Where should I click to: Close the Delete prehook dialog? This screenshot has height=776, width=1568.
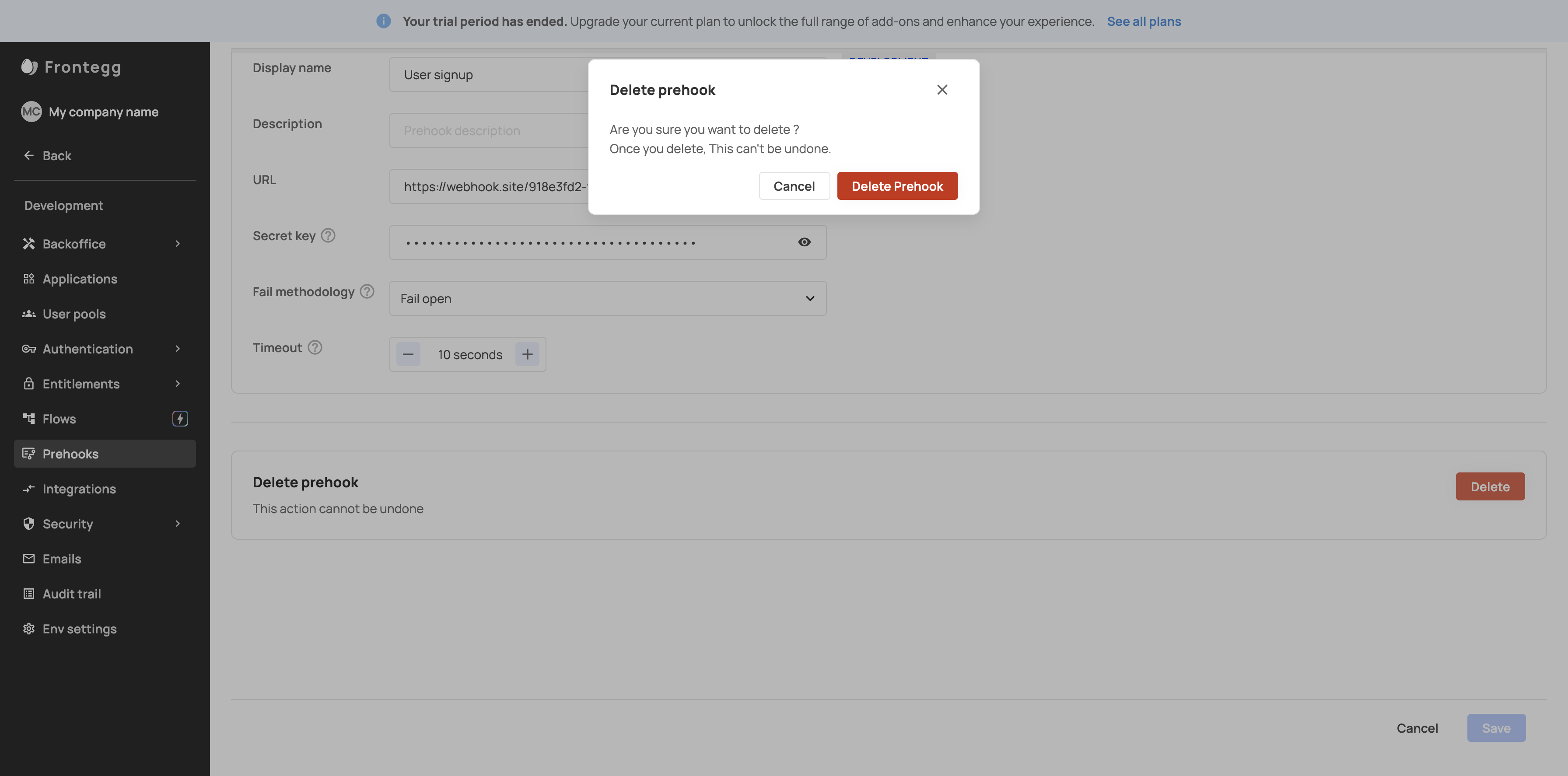click(941, 90)
